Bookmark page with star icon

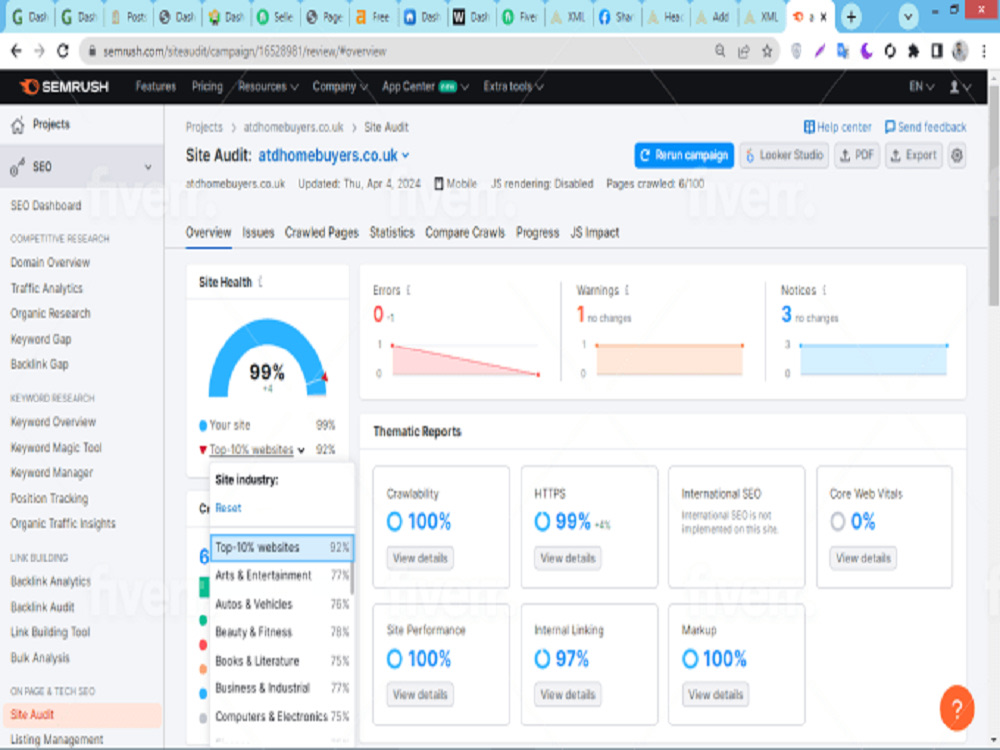tap(767, 51)
